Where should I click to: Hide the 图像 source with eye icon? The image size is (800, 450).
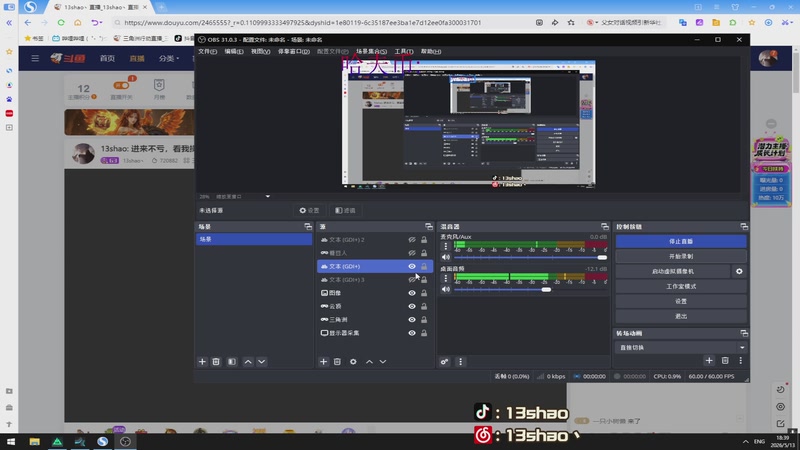(x=412, y=293)
